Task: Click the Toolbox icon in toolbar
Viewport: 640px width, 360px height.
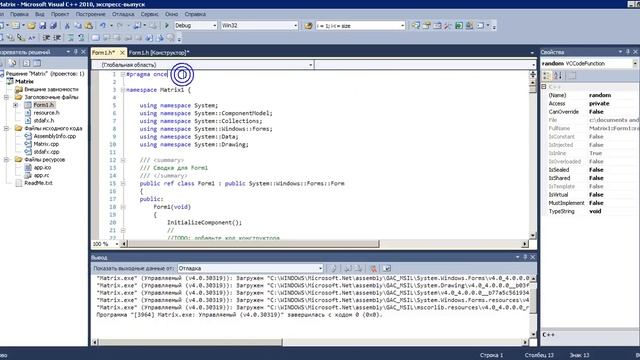Action: [448, 25]
